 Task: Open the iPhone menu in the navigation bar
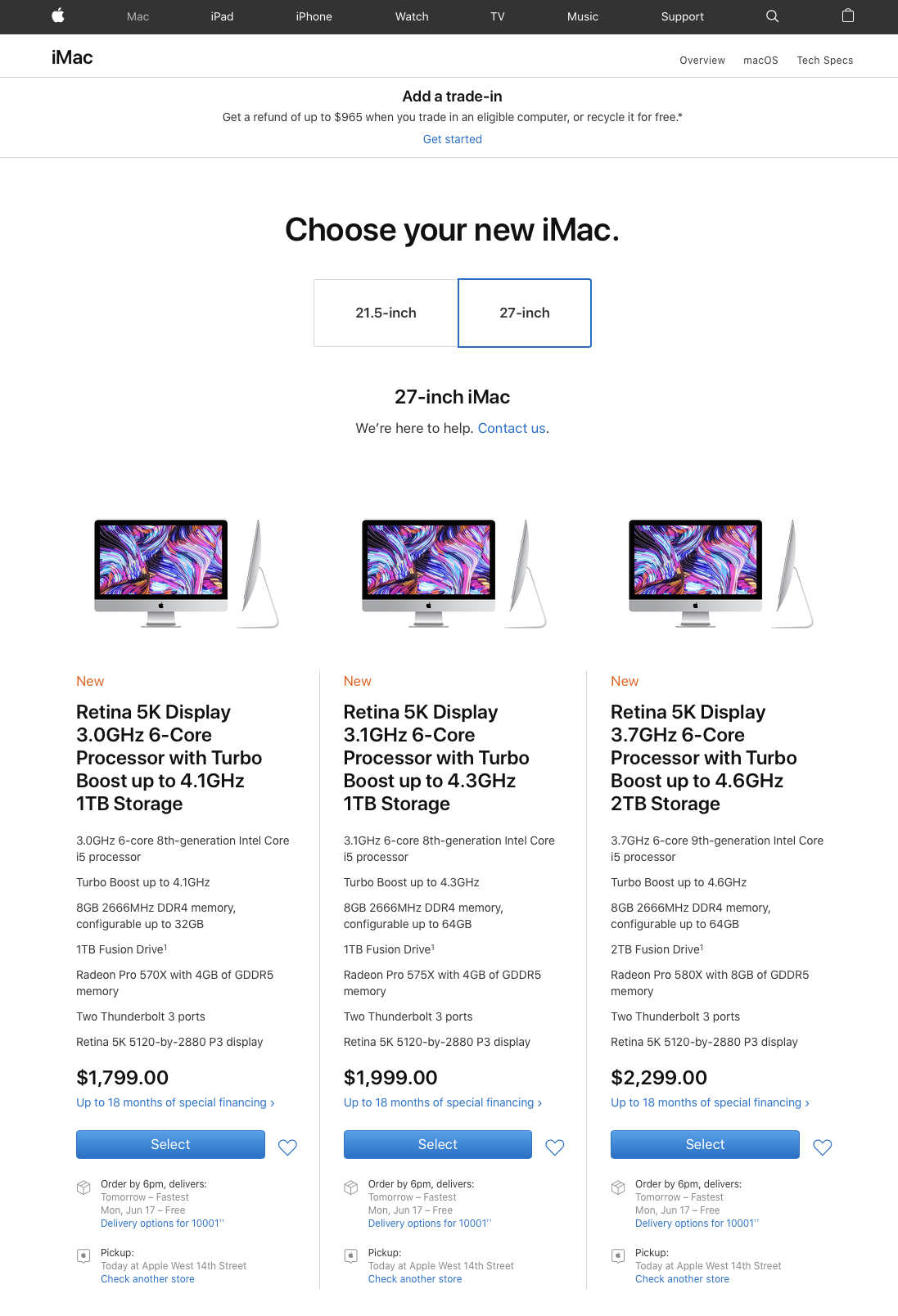pos(314,16)
